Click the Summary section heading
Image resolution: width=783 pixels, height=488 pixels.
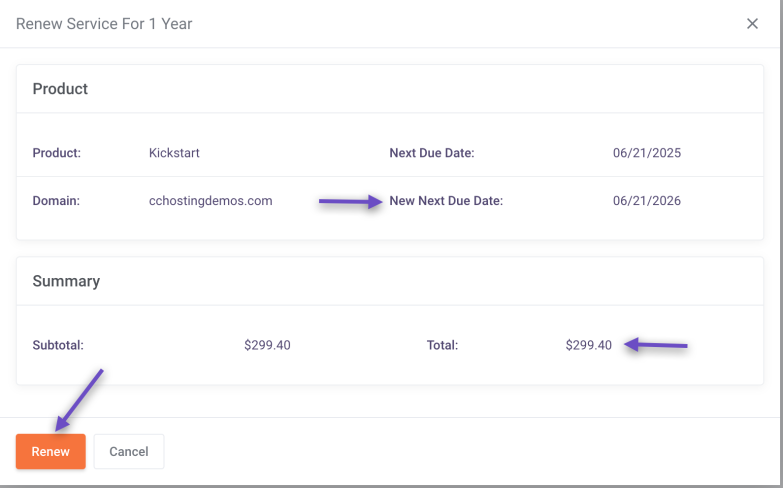point(66,281)
